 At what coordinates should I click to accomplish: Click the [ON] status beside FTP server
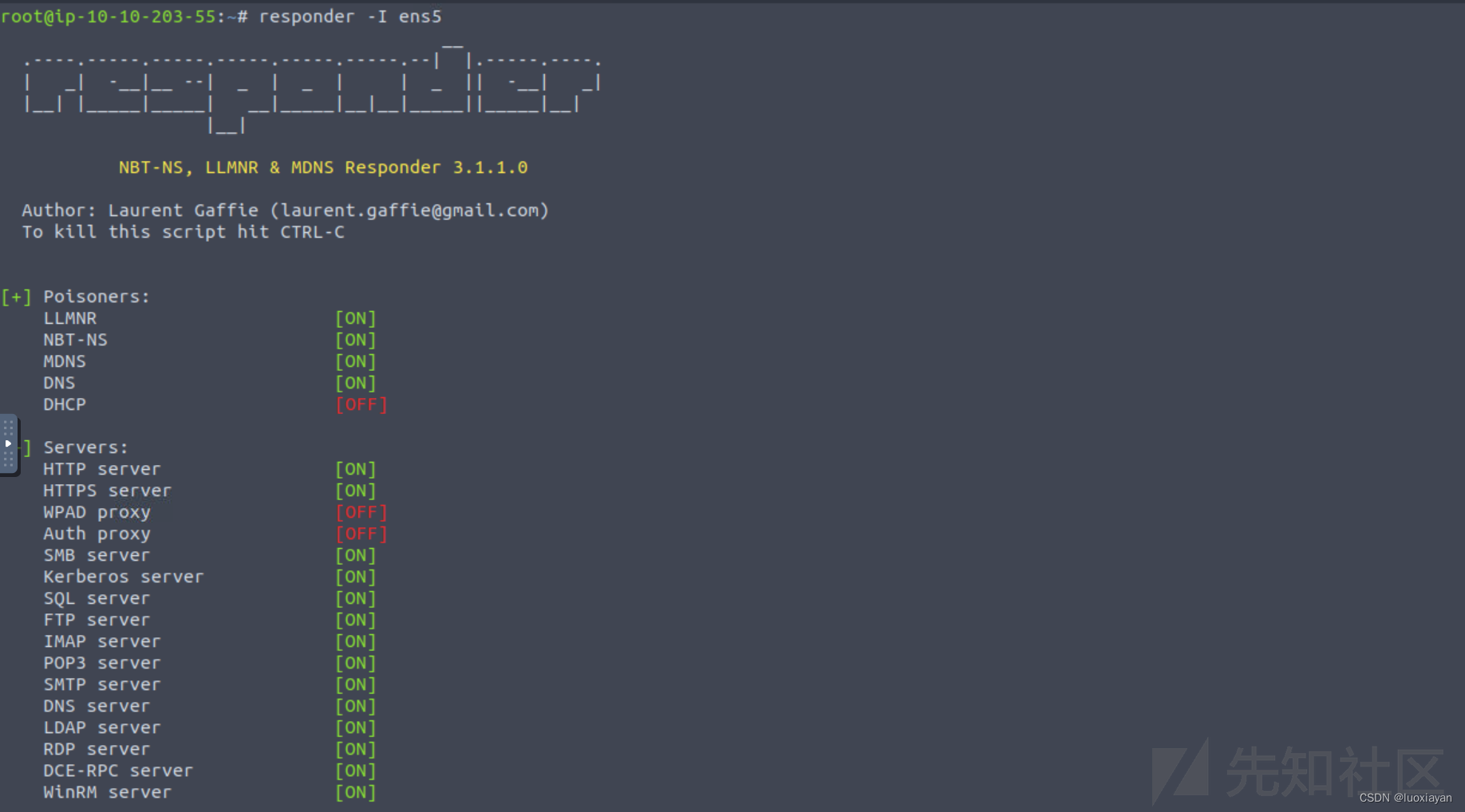click(355, 620)
